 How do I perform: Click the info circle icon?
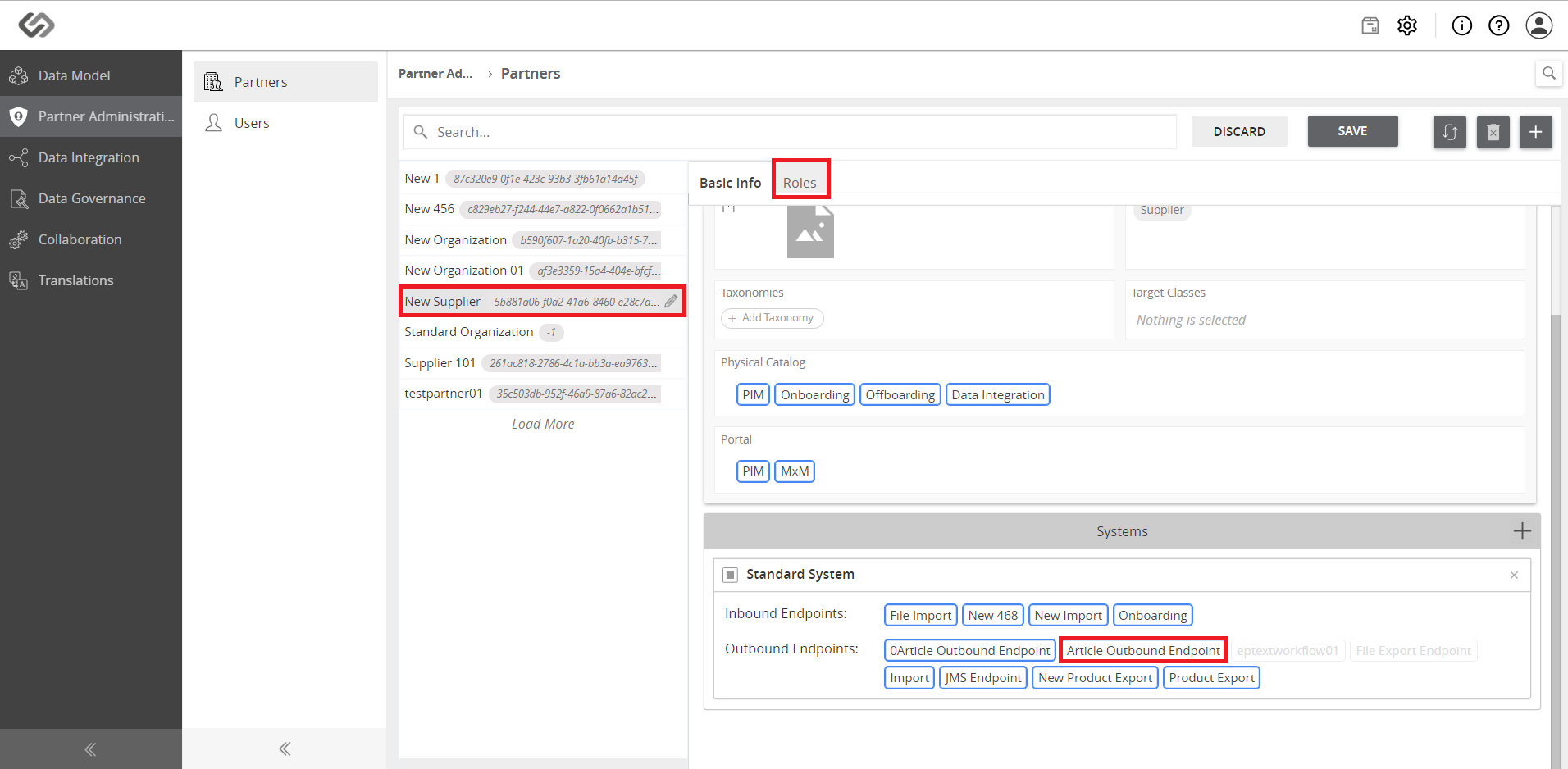(1462, 25)
